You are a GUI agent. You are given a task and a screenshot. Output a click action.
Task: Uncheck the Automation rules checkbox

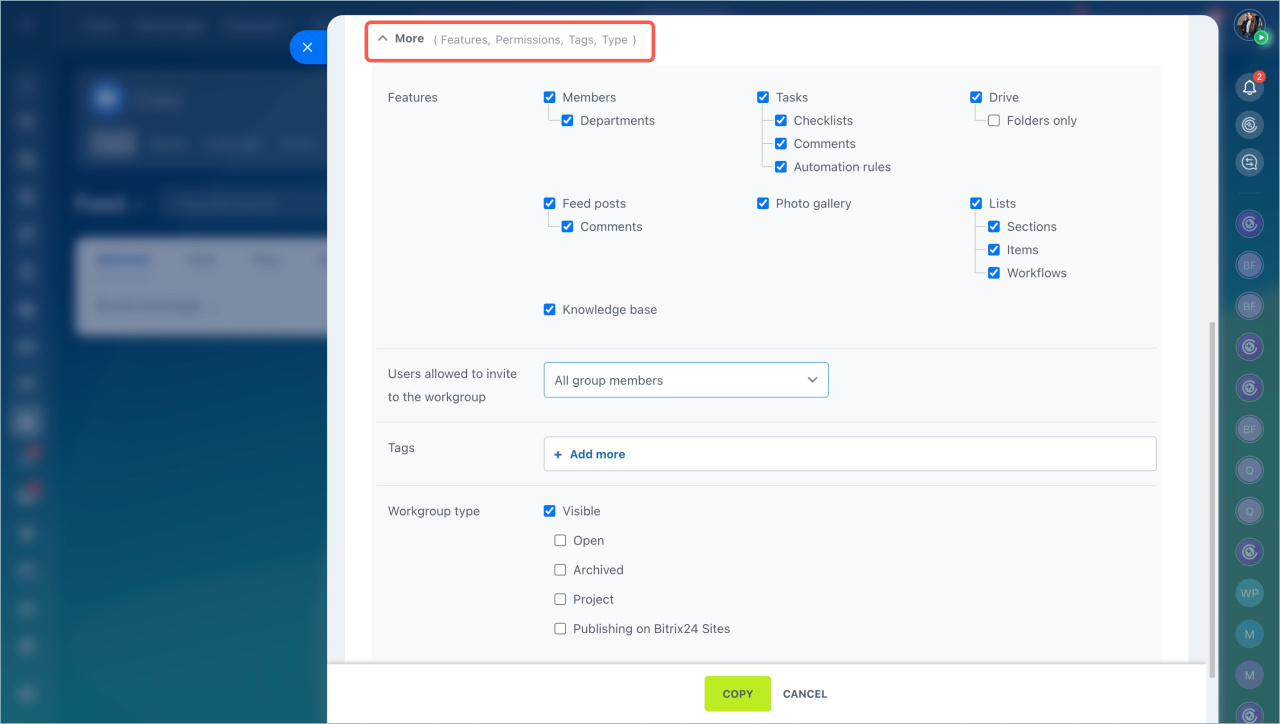(x=781, y=167)
